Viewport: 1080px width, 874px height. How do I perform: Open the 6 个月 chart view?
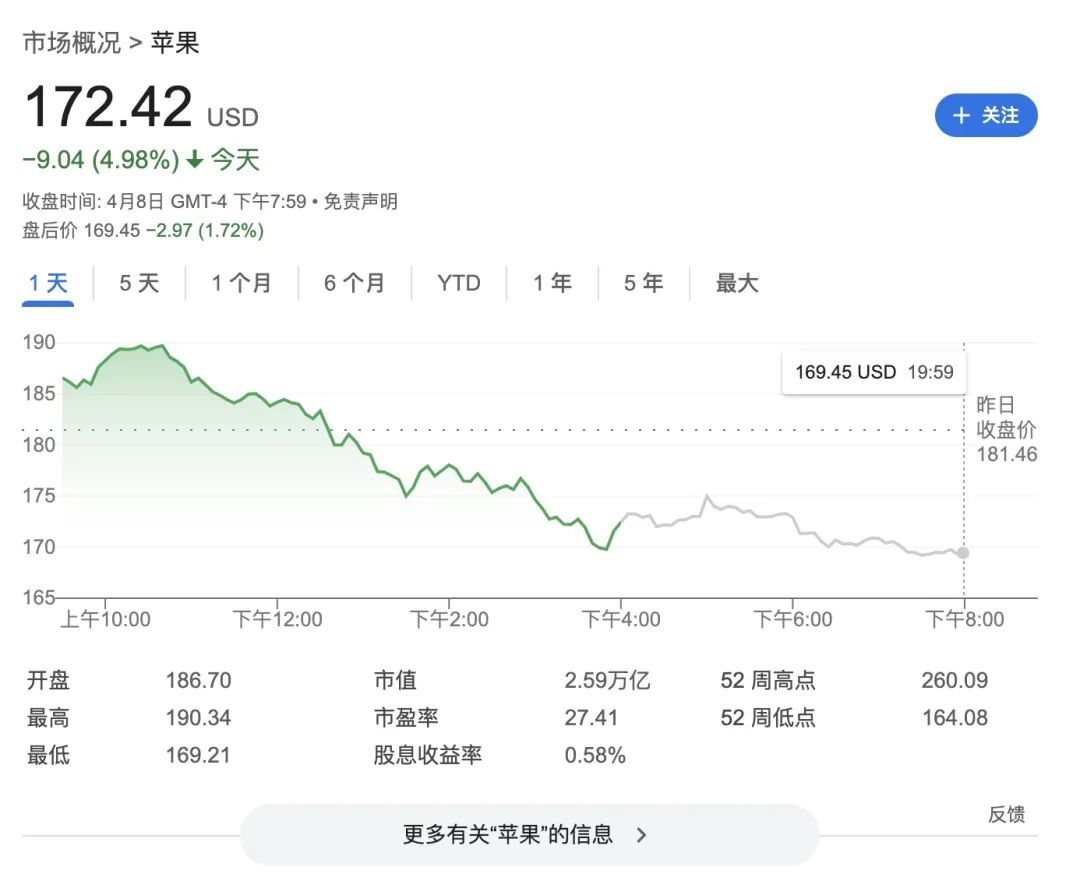[x=354, y=283]
